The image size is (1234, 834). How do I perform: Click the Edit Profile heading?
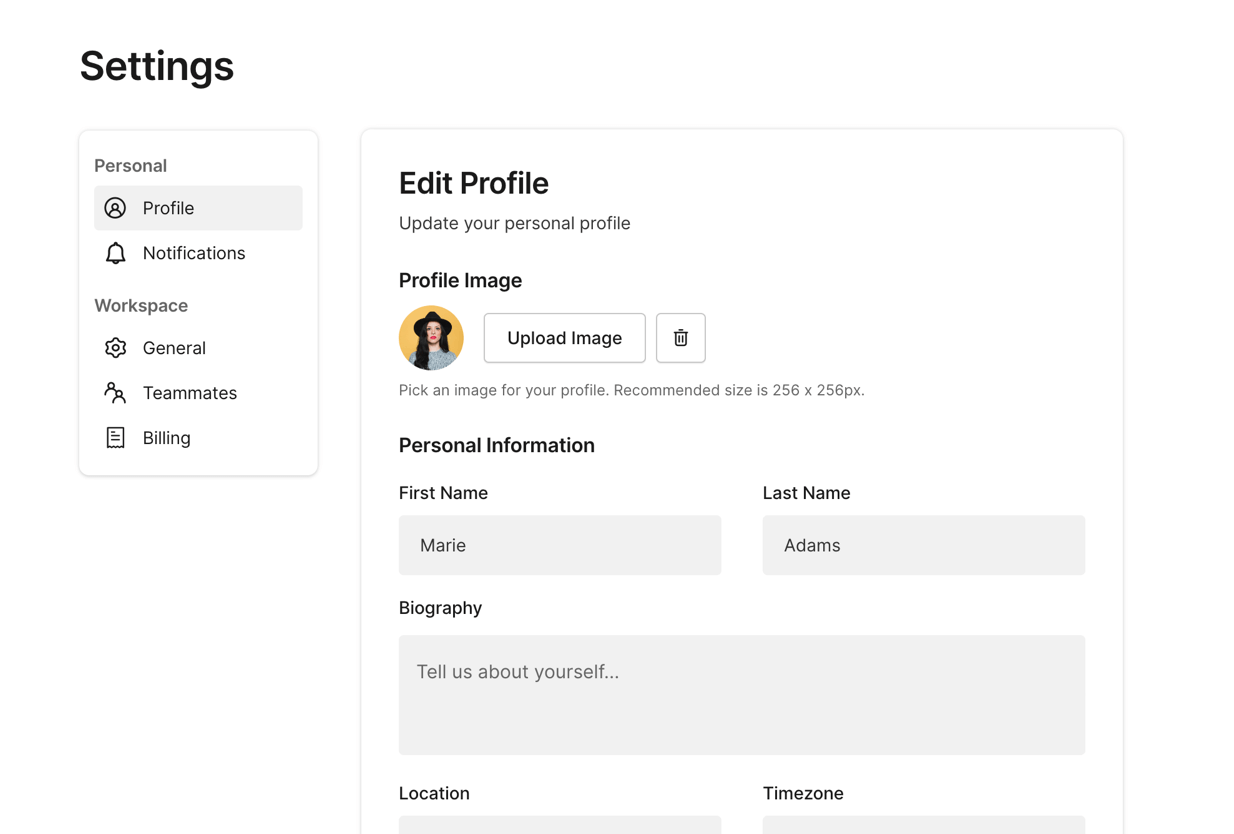click(x=473, y=183)
